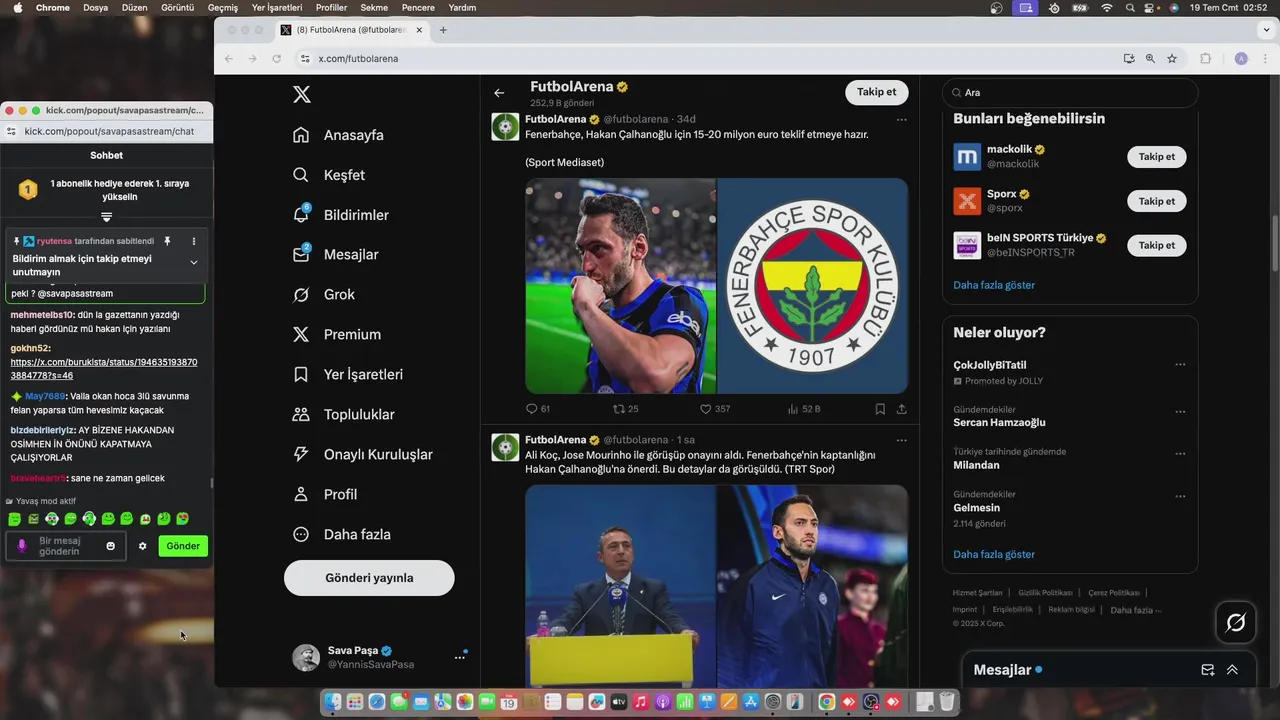Select the FutbolArena browser tab
Viewport: 1280px width, 720px height.
[x=352, y=30]
